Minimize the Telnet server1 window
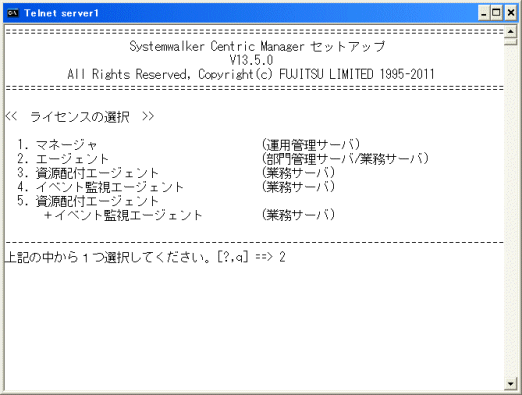Screen dimensions: 522x395 [484, 13]
